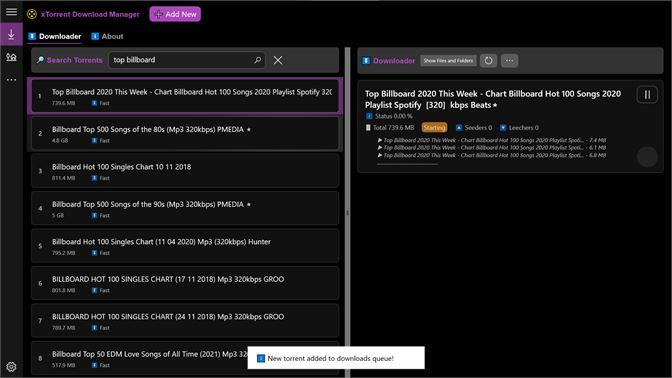Viewport: 672px width, 378px height.
Task: Switch to the About tab
Action: click(x=108, y=36)
